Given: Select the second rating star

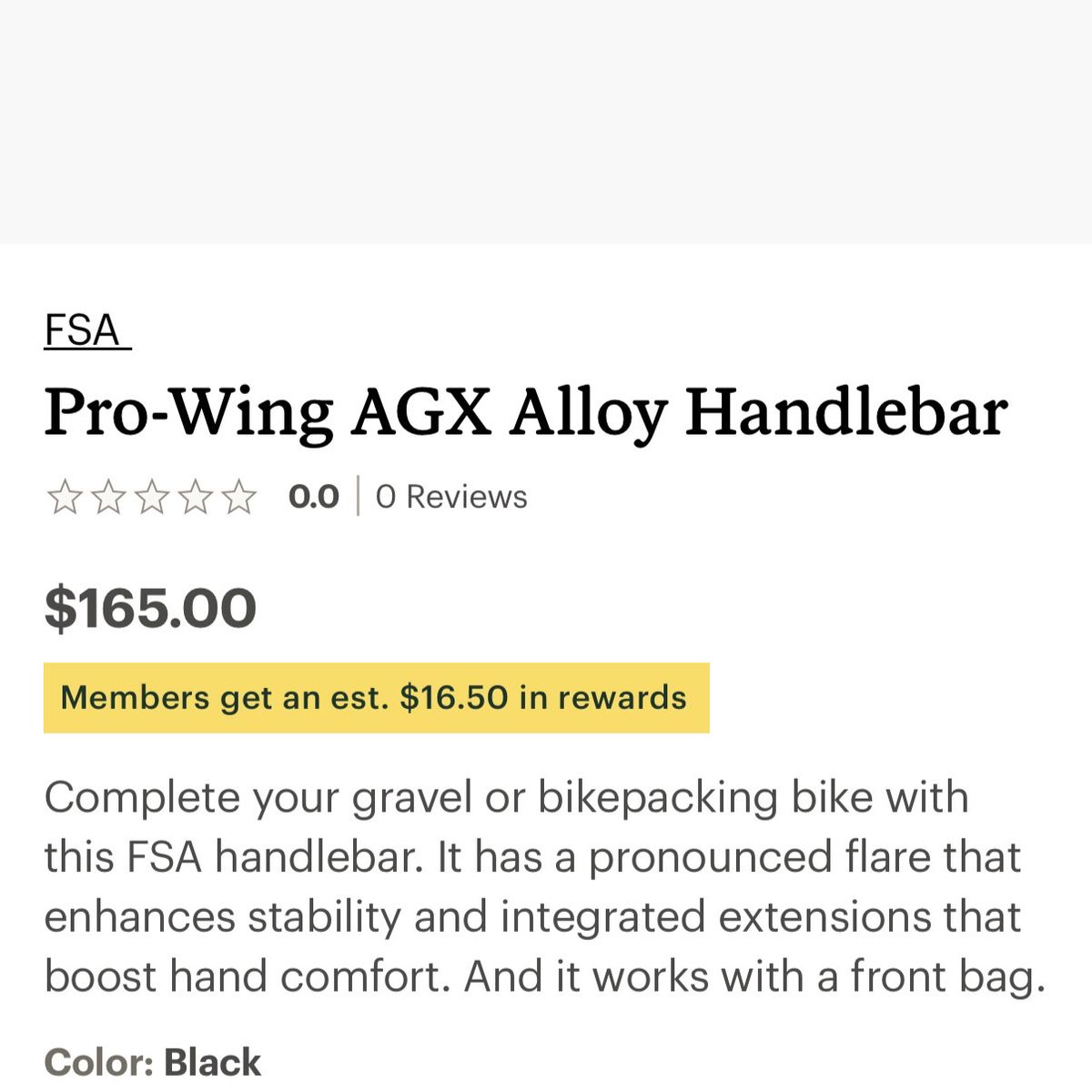Looking at the screenshot, I should [x=108, y=498].
